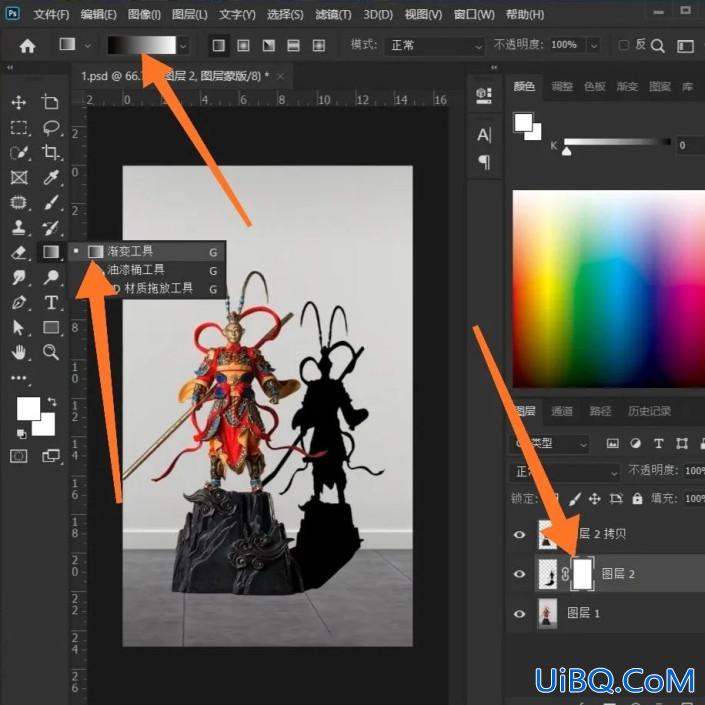Image resolution: width=705 pixels, height=705 pixels.
Task: Select the Eyedropper tool
Action: pyautogui.click(x=51, y=178)
